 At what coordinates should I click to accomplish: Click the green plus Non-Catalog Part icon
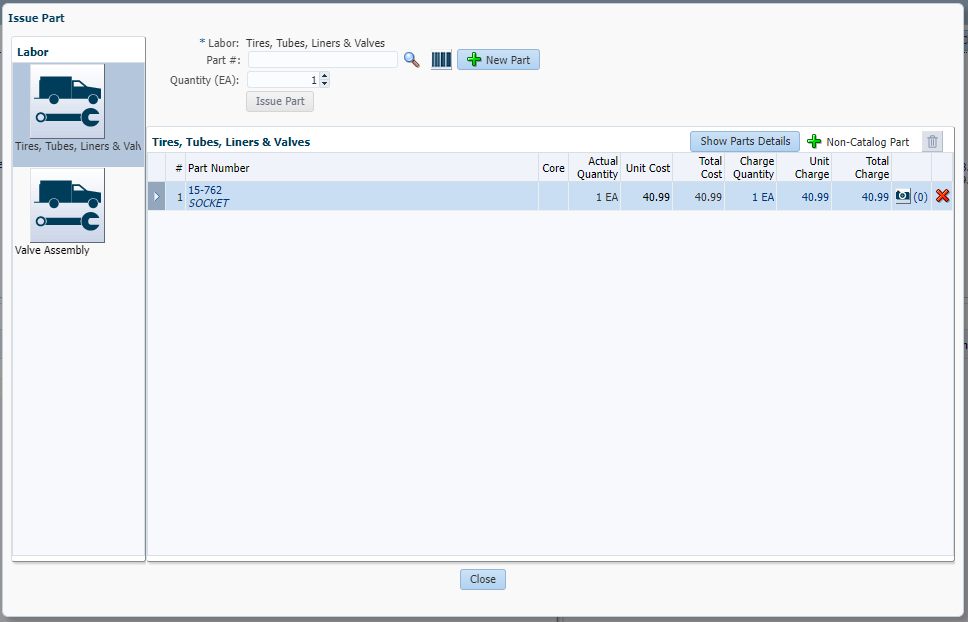(x=814, y=142)
